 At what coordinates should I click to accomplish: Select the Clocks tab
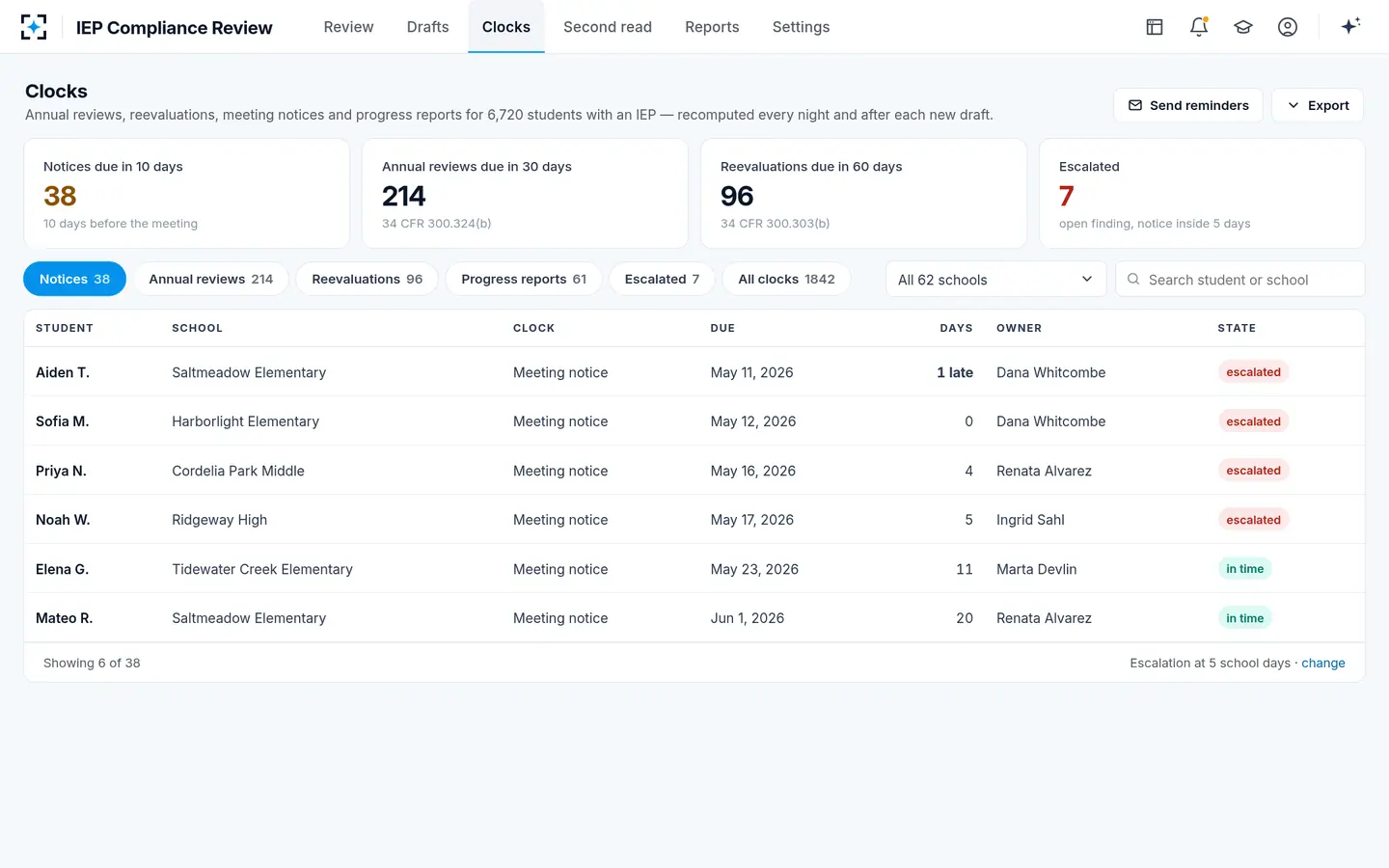(x=506, y=27)
